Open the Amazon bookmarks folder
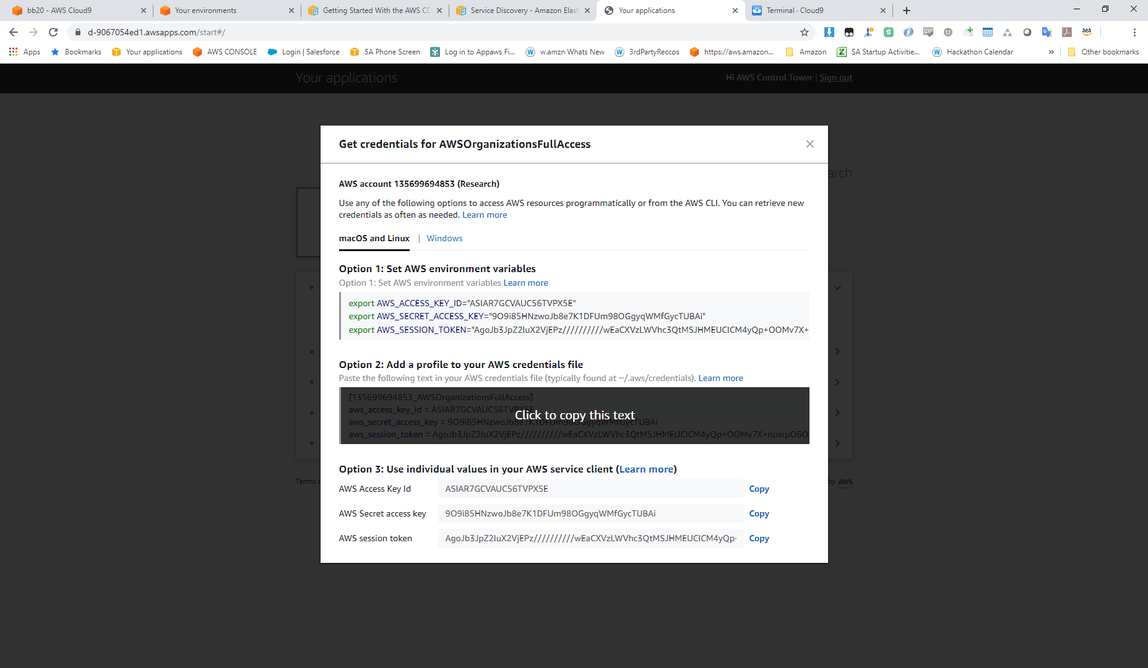 (x=805, y=52)
